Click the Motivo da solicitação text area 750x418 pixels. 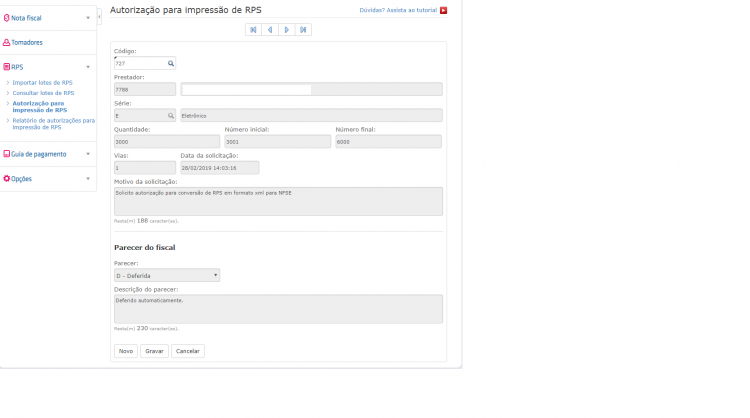coord(278,201)
